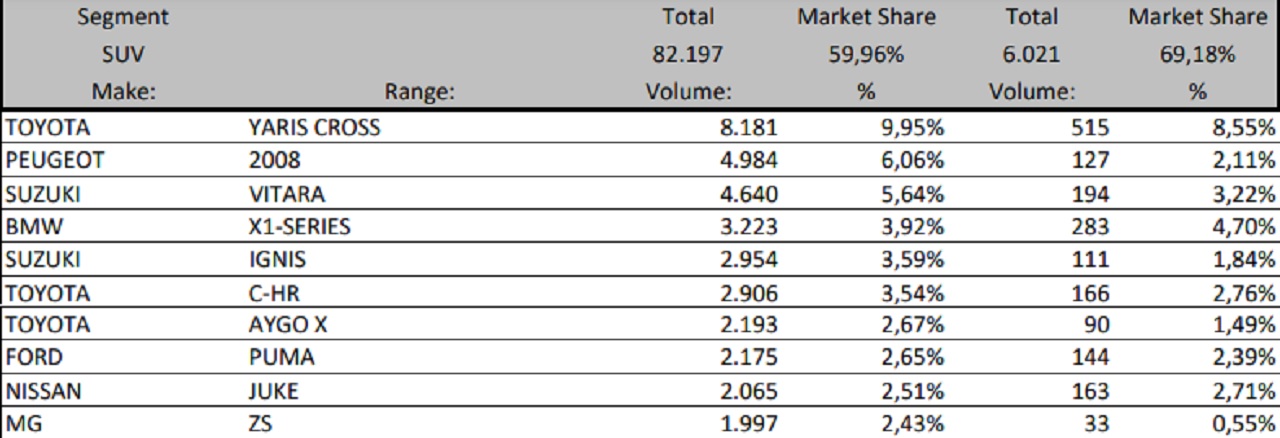Select the Make: column header
Image resolution: width=1280 pixels, height=438 pixels.
[122, 92]
